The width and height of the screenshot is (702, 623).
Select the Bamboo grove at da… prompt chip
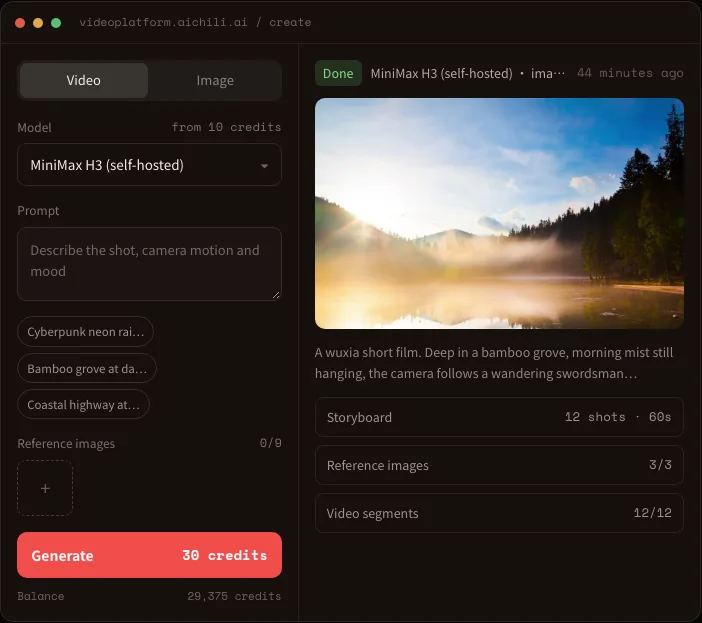point(87,368)
